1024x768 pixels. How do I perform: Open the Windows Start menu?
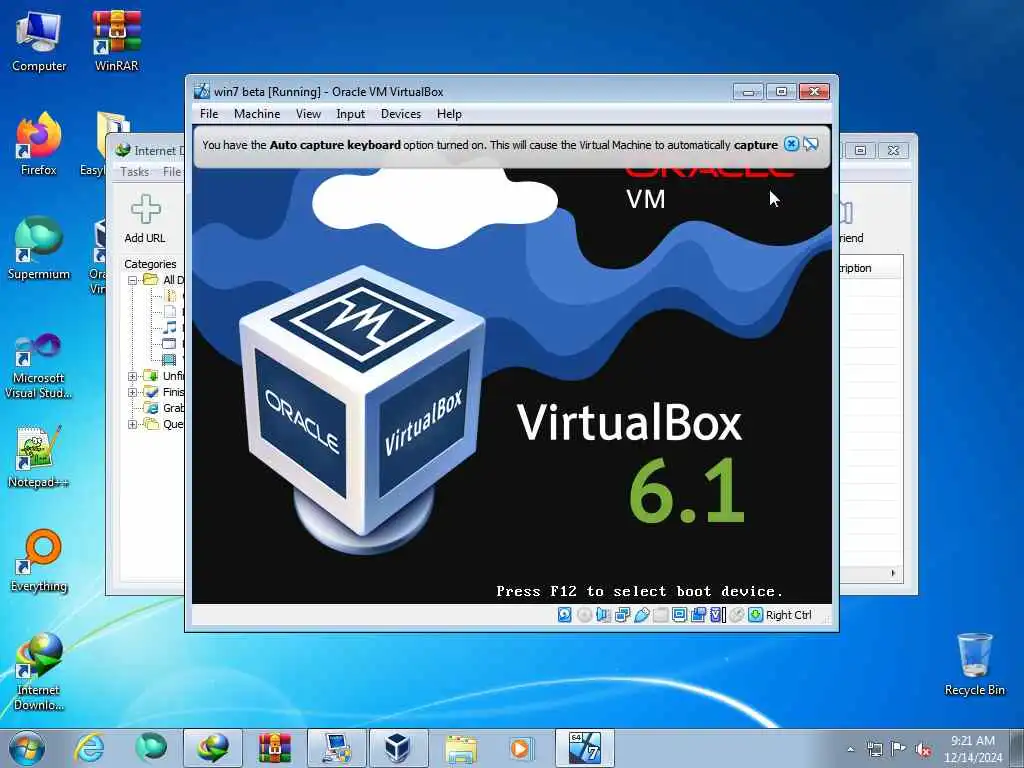[x=27, y=748]
